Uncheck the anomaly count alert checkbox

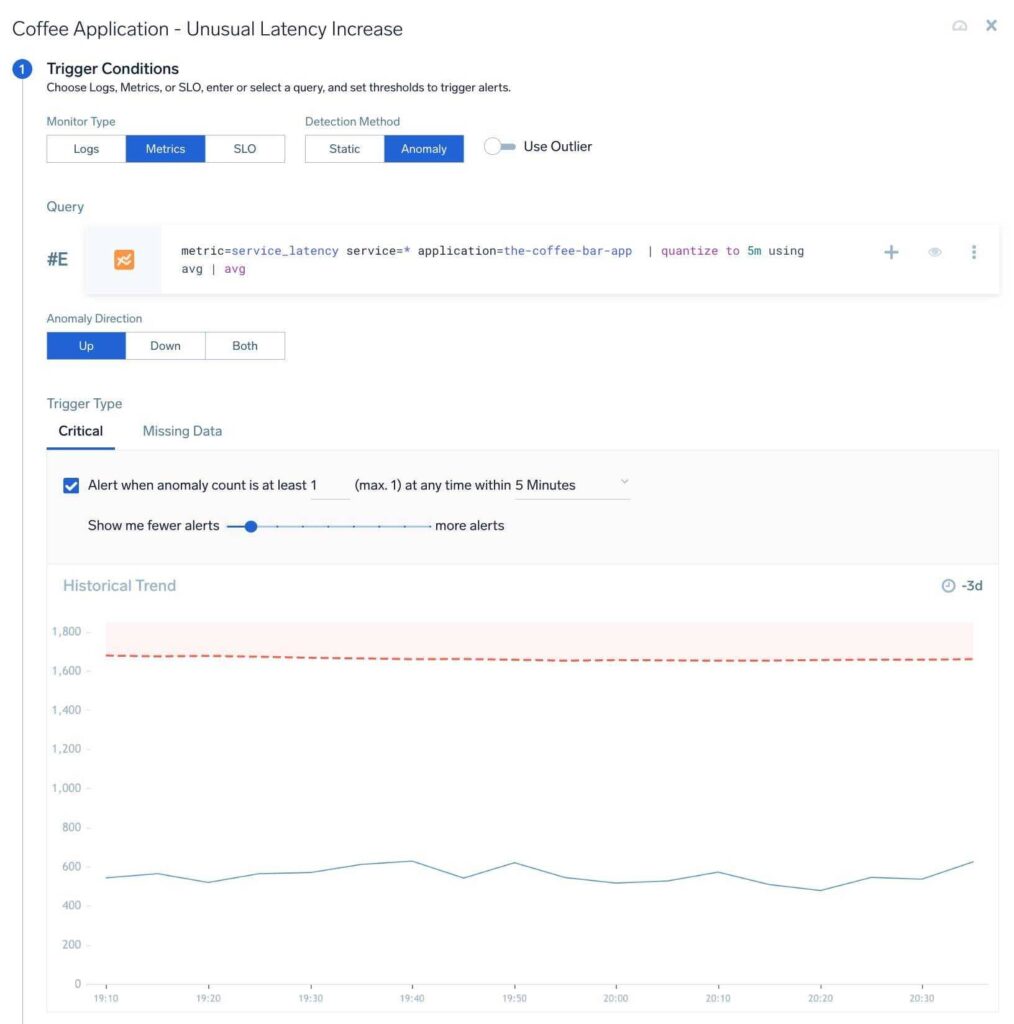pos(71,484)
